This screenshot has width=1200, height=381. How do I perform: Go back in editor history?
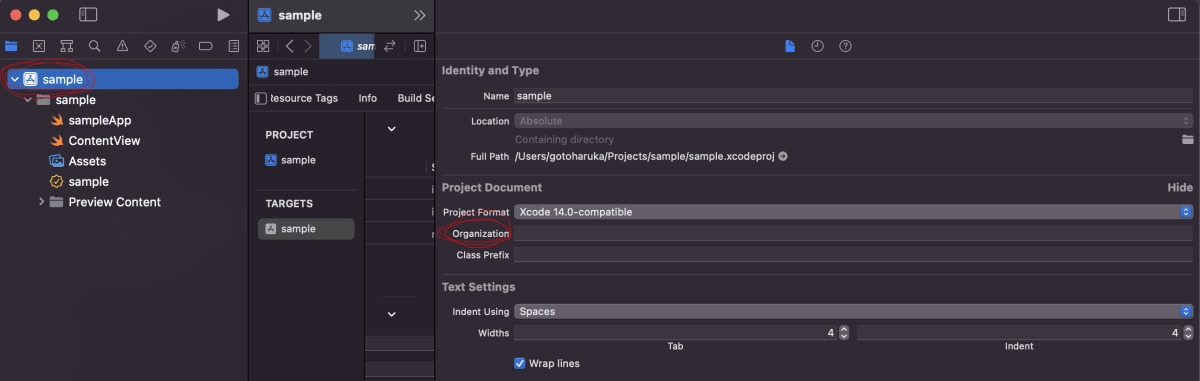coord(289,46)
